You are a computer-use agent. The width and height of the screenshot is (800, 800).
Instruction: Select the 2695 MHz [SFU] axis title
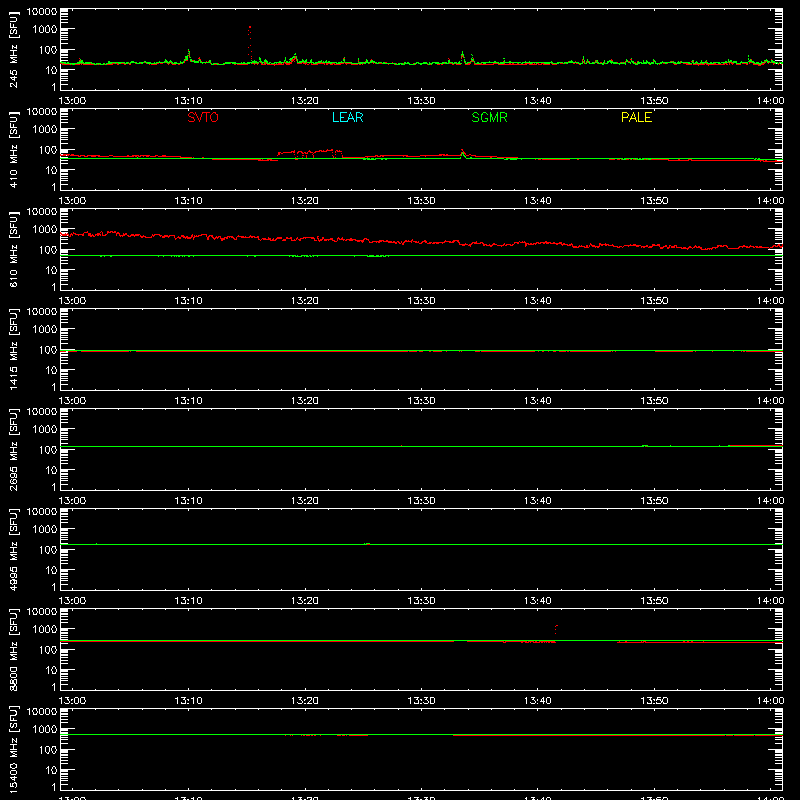(13, 449)
